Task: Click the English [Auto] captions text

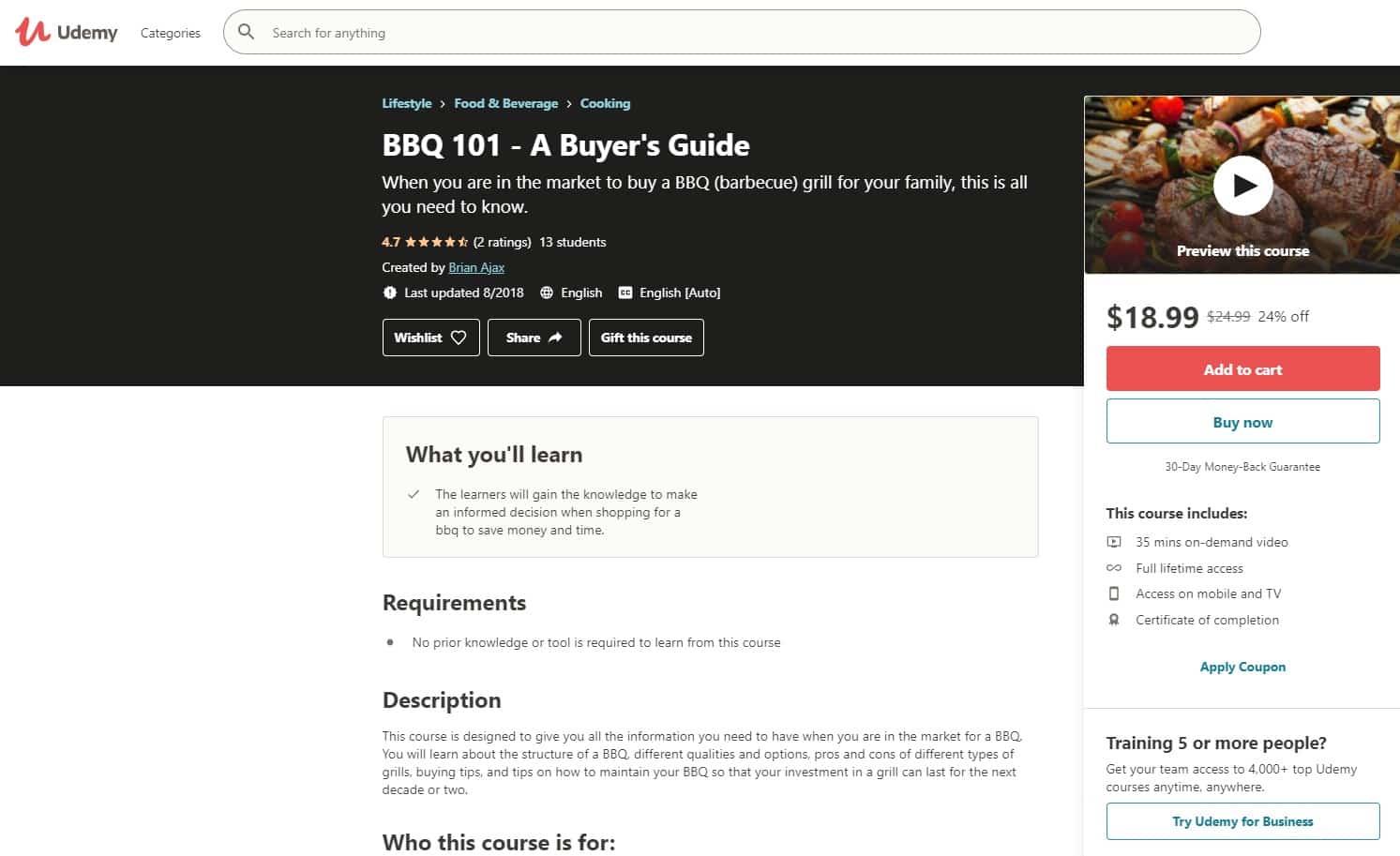Action: pos(680,293)
